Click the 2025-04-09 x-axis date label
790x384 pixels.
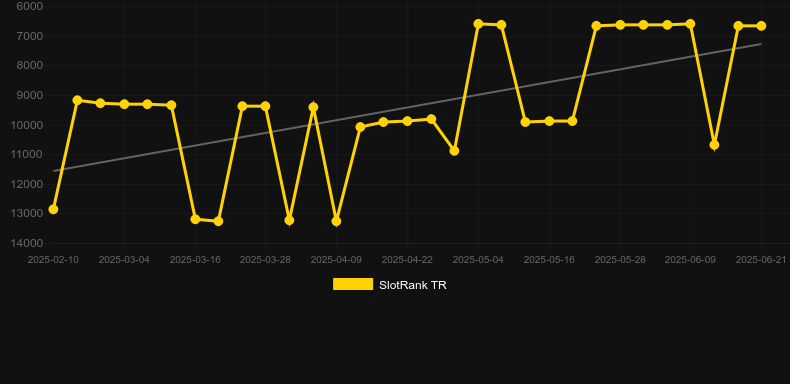pyautogui.click(x=336, y=260)
